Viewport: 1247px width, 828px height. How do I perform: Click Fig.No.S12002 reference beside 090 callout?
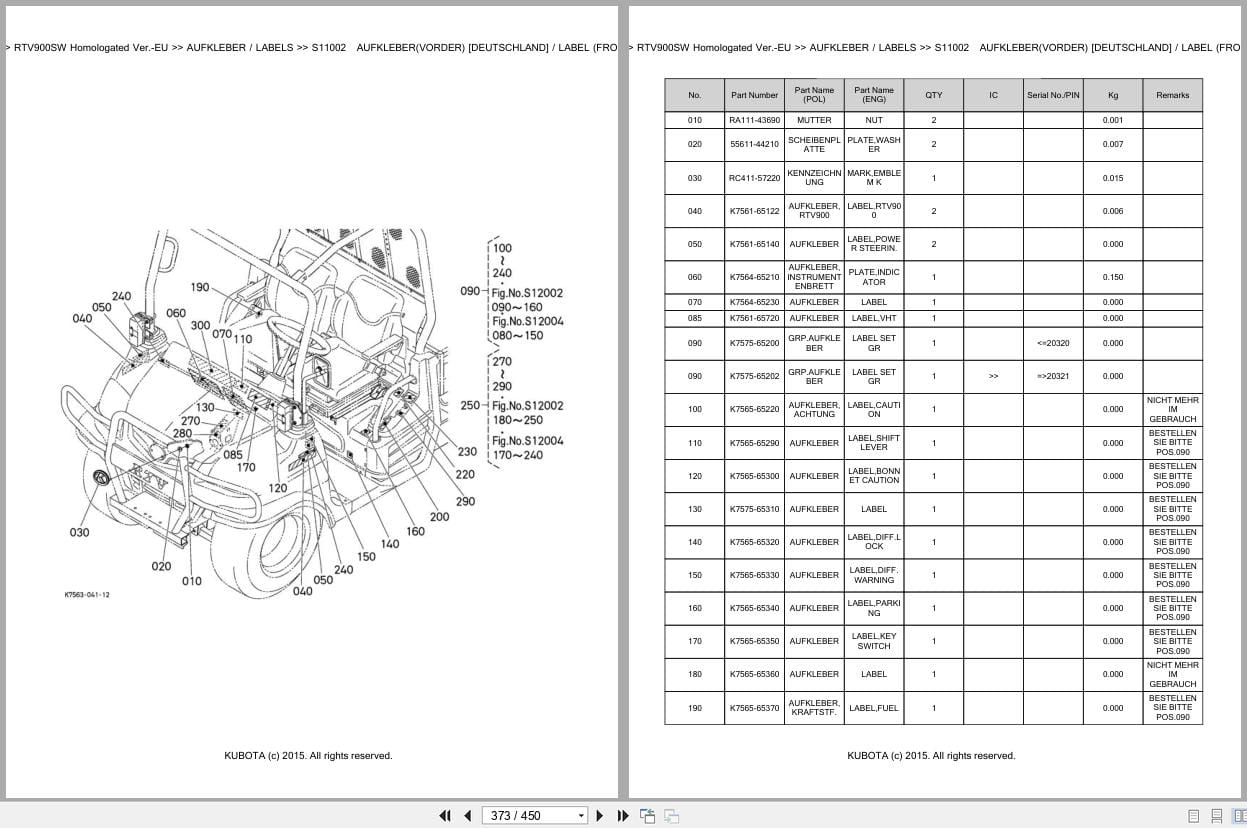tap(527, 292)
